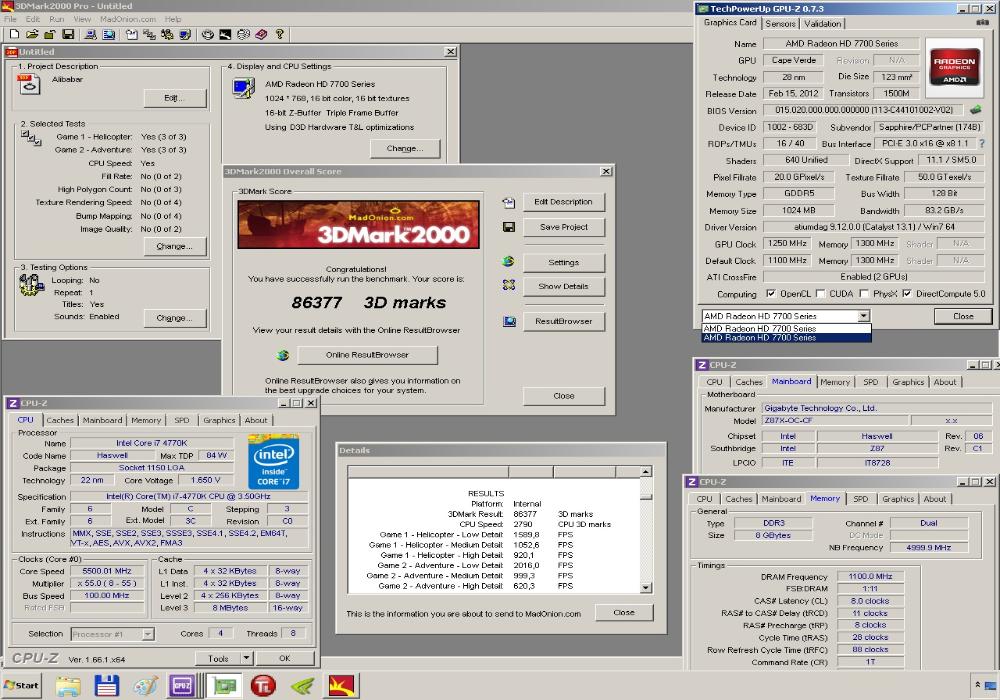Click the Online ResultBrowser button
Viewport: 1000px width, 700px height.
tap(367, 354)
